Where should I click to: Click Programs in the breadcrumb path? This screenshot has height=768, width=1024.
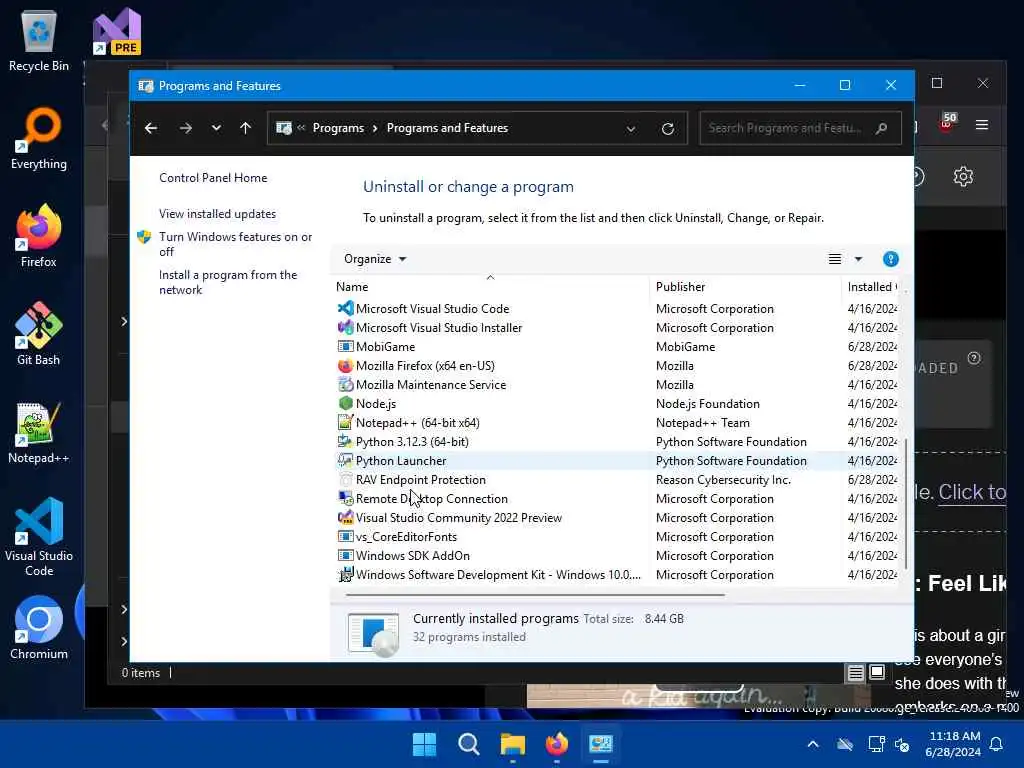tap(338, 128)
